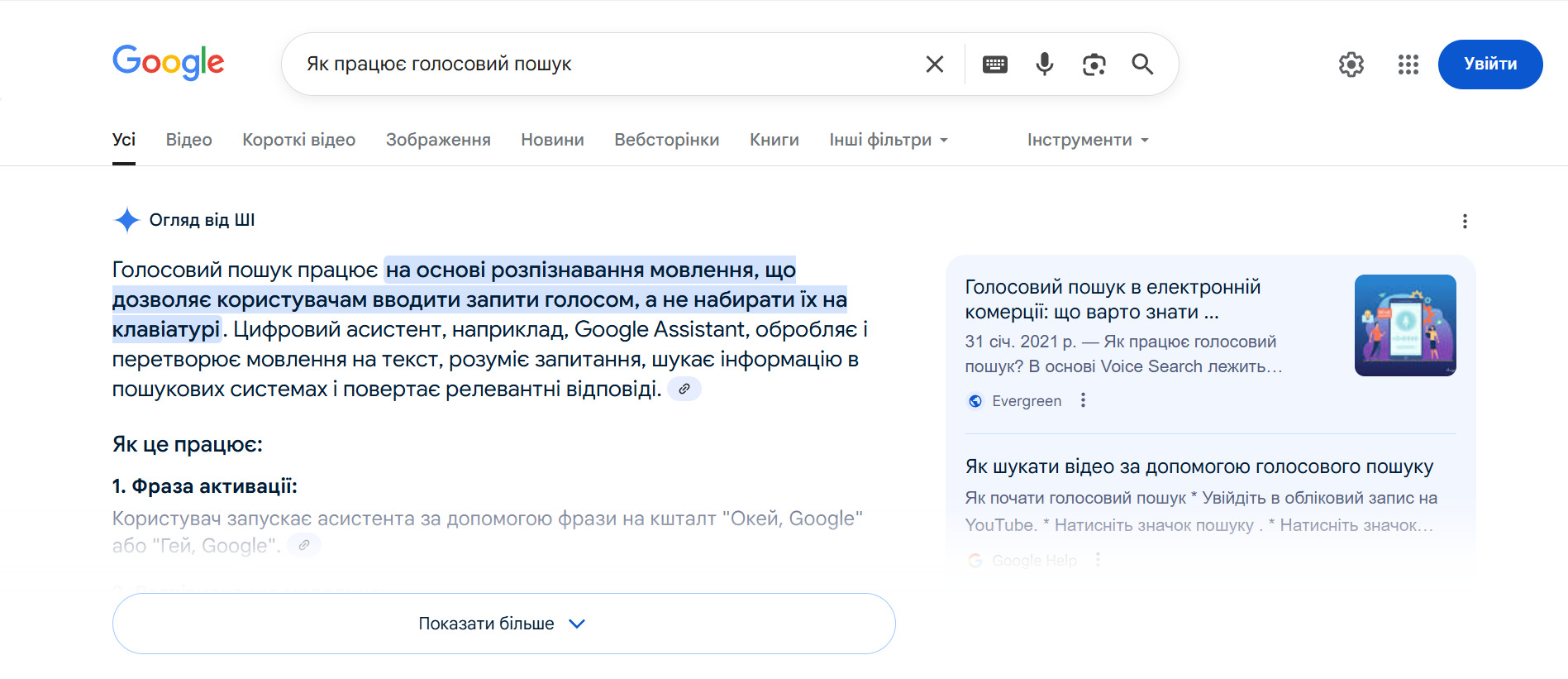
Task: Switch to the Відео tab
Action: click(x=189, y=140)
